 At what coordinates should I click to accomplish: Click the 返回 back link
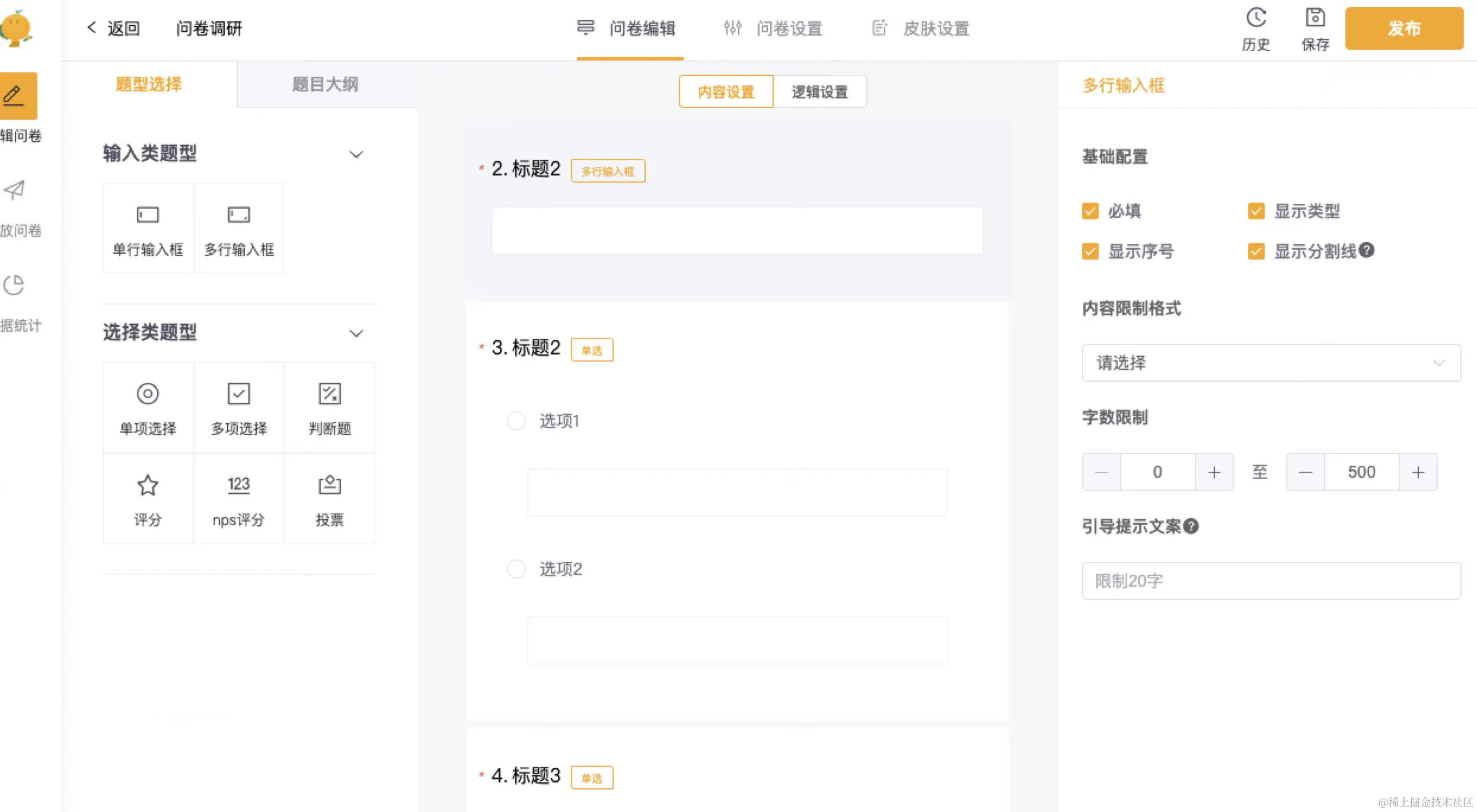coord(123,28)
